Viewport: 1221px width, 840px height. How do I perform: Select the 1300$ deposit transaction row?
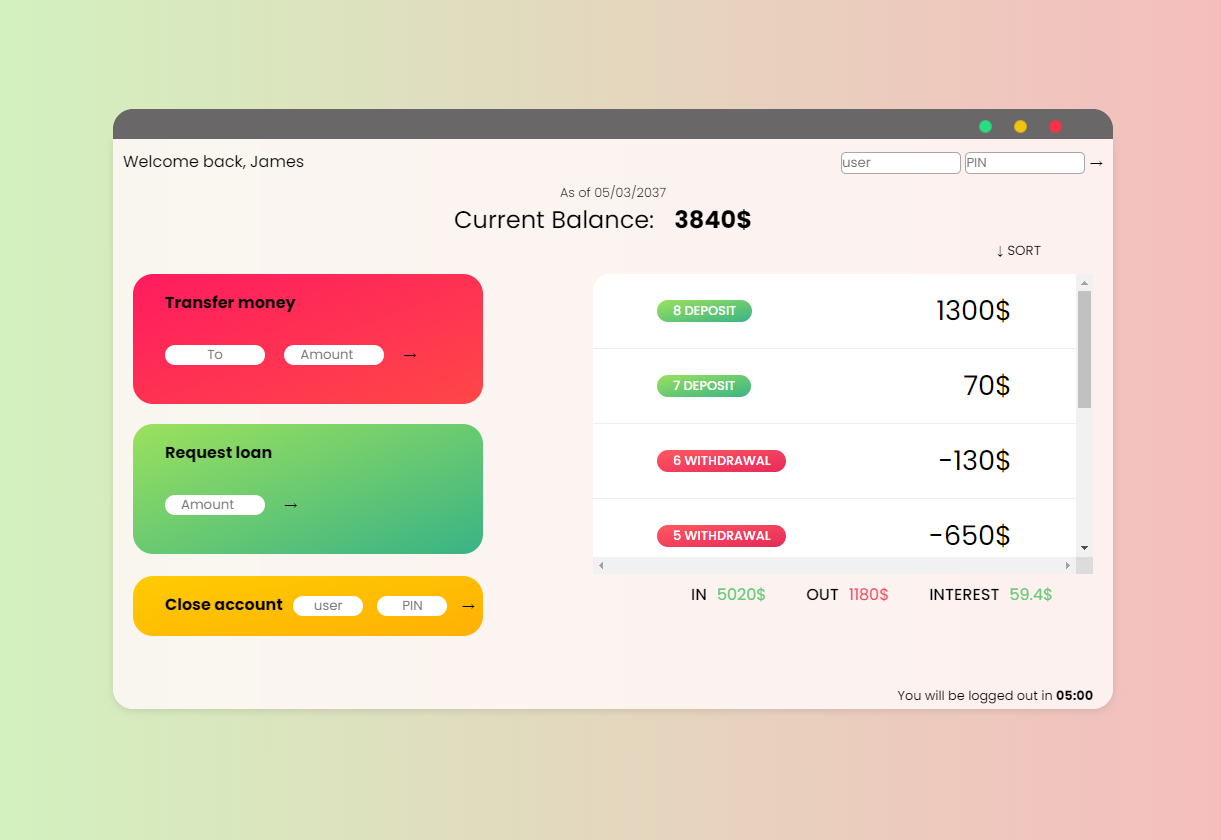point(835,311)
